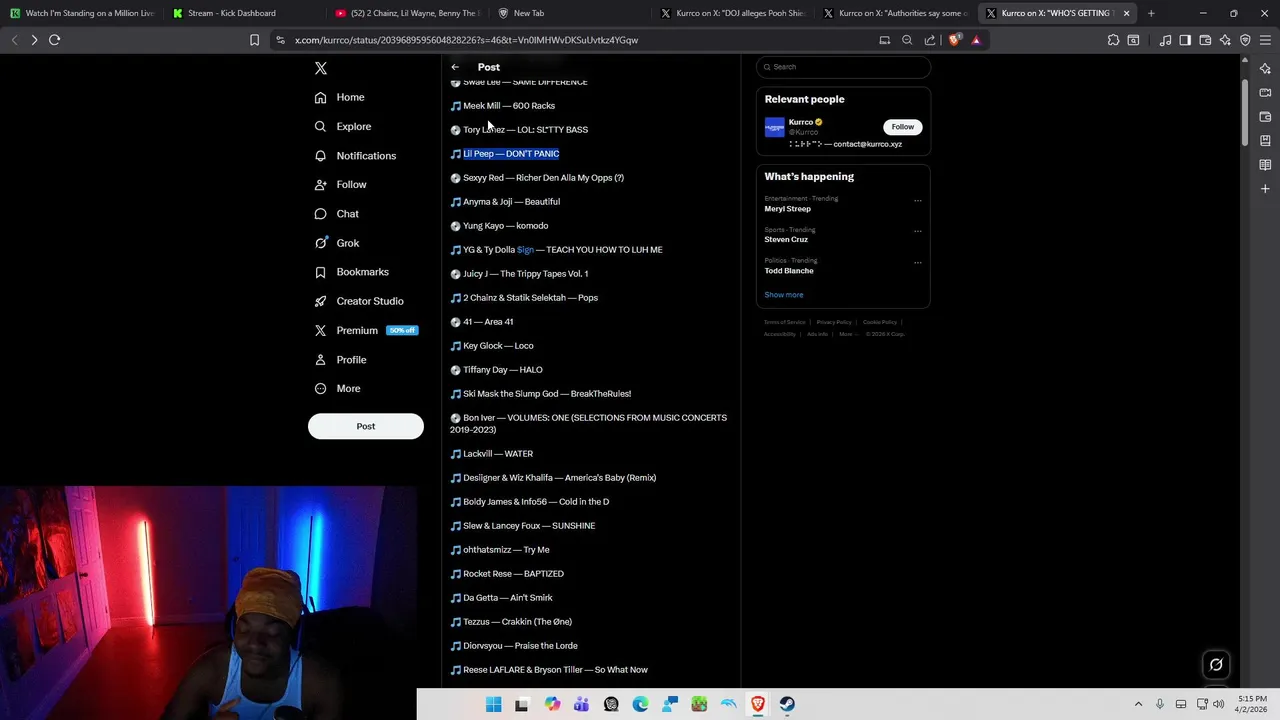Add item with side panel plus

tap(1265, 189)
